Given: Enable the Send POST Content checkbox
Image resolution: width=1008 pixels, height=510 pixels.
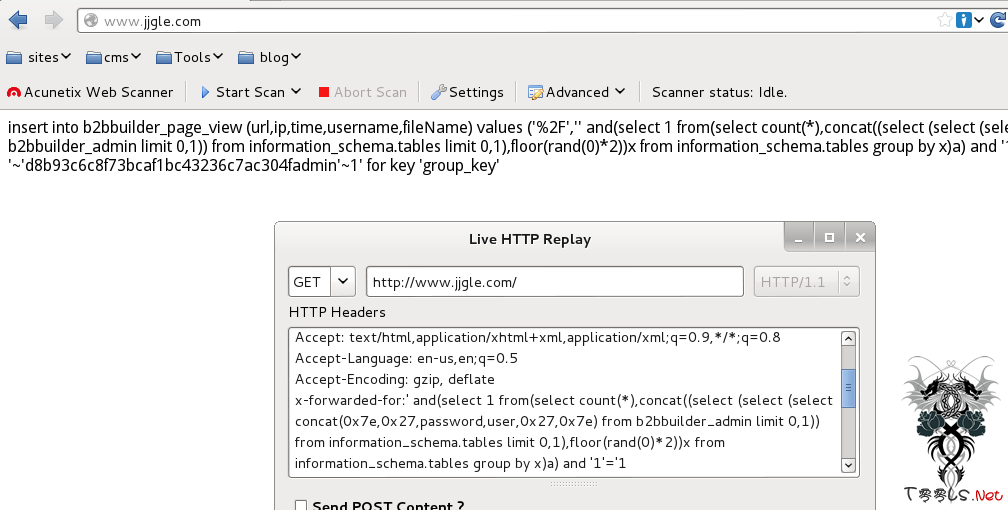Looking at the screenshot, I should tap(300, 505).
